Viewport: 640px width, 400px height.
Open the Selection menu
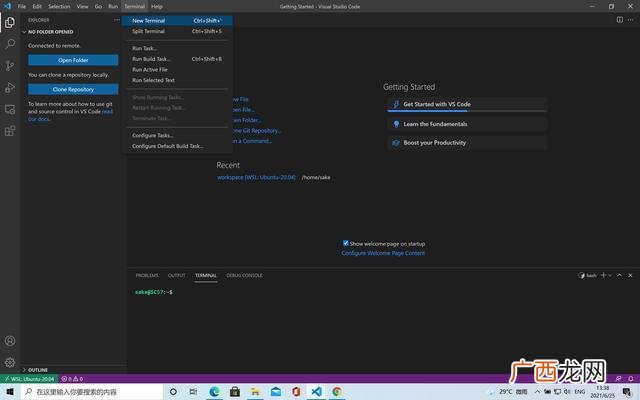click(x=59, y=7)
